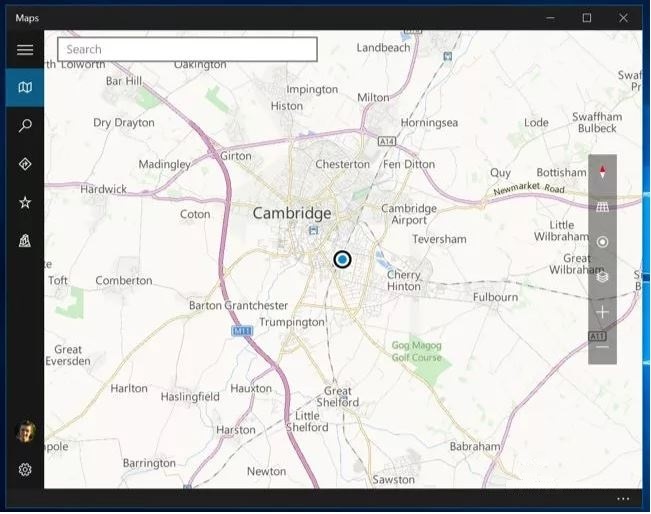651x514 pixels.
Task: Click the Hardwick label
Action: click(103, 189)
